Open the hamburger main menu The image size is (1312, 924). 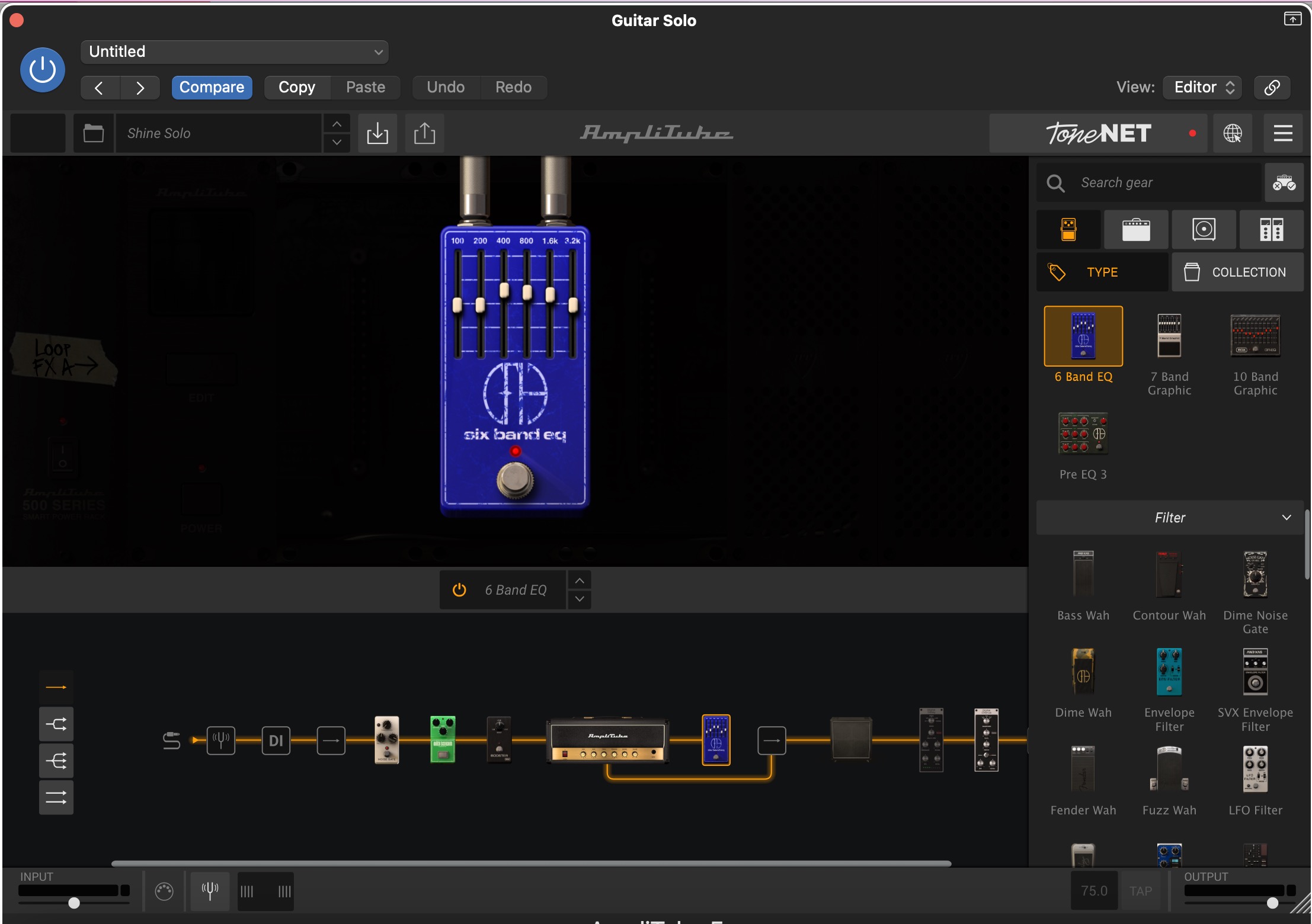(1283, 133)
